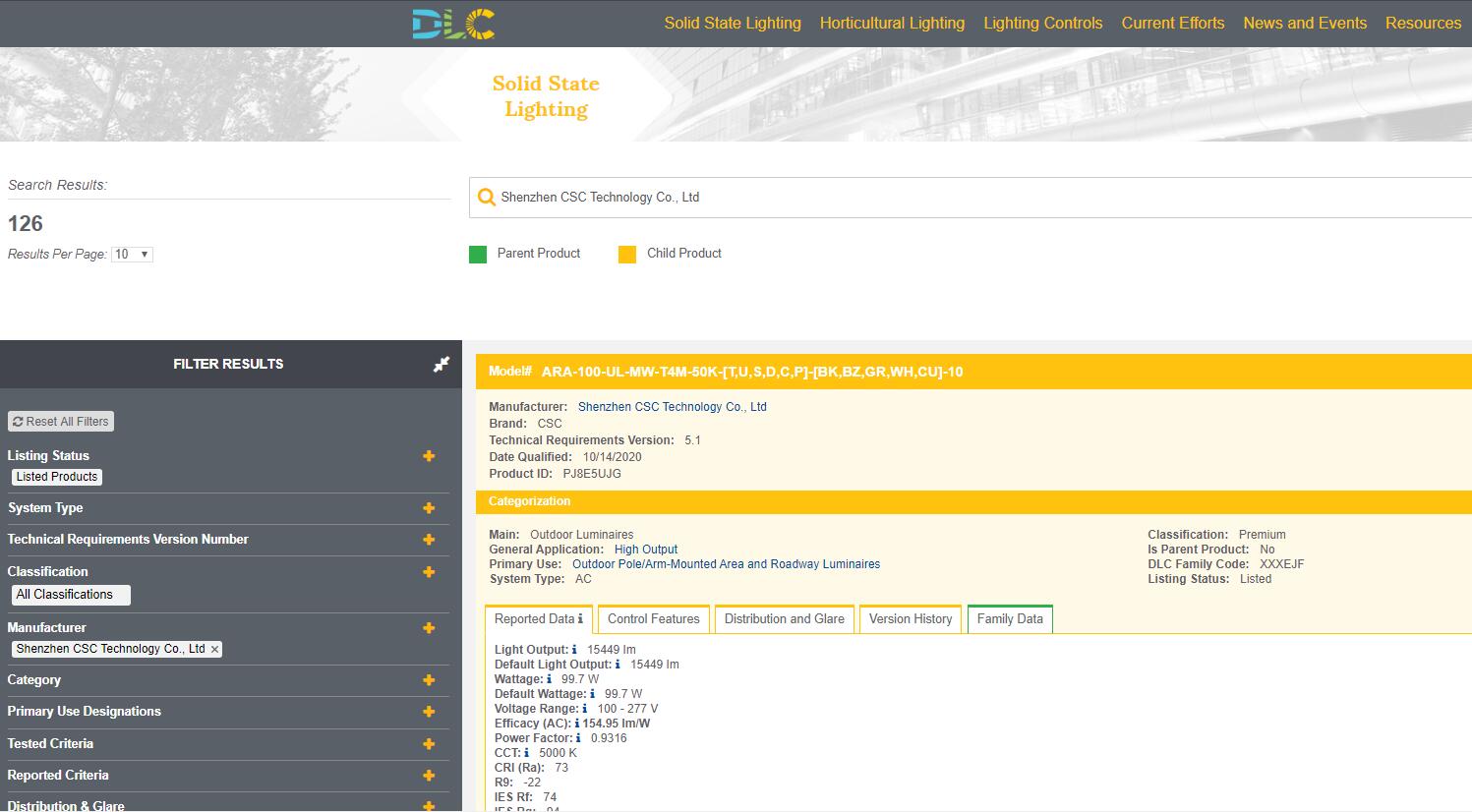Viewport: 1472px width, 812px height.
Task: Click the search magnifier icon
Action: tap(486, 198)
